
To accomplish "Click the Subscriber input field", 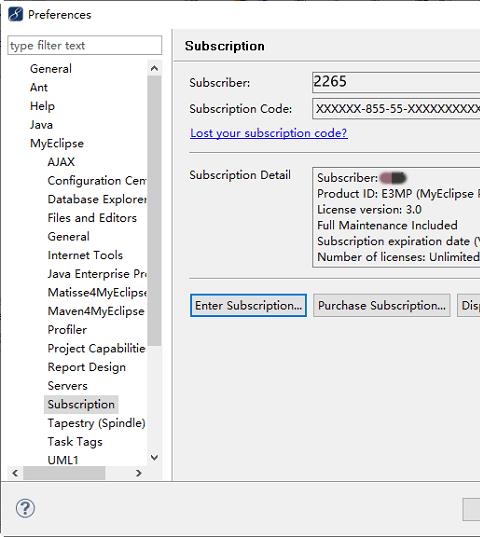I will click(x=396, y=82).
